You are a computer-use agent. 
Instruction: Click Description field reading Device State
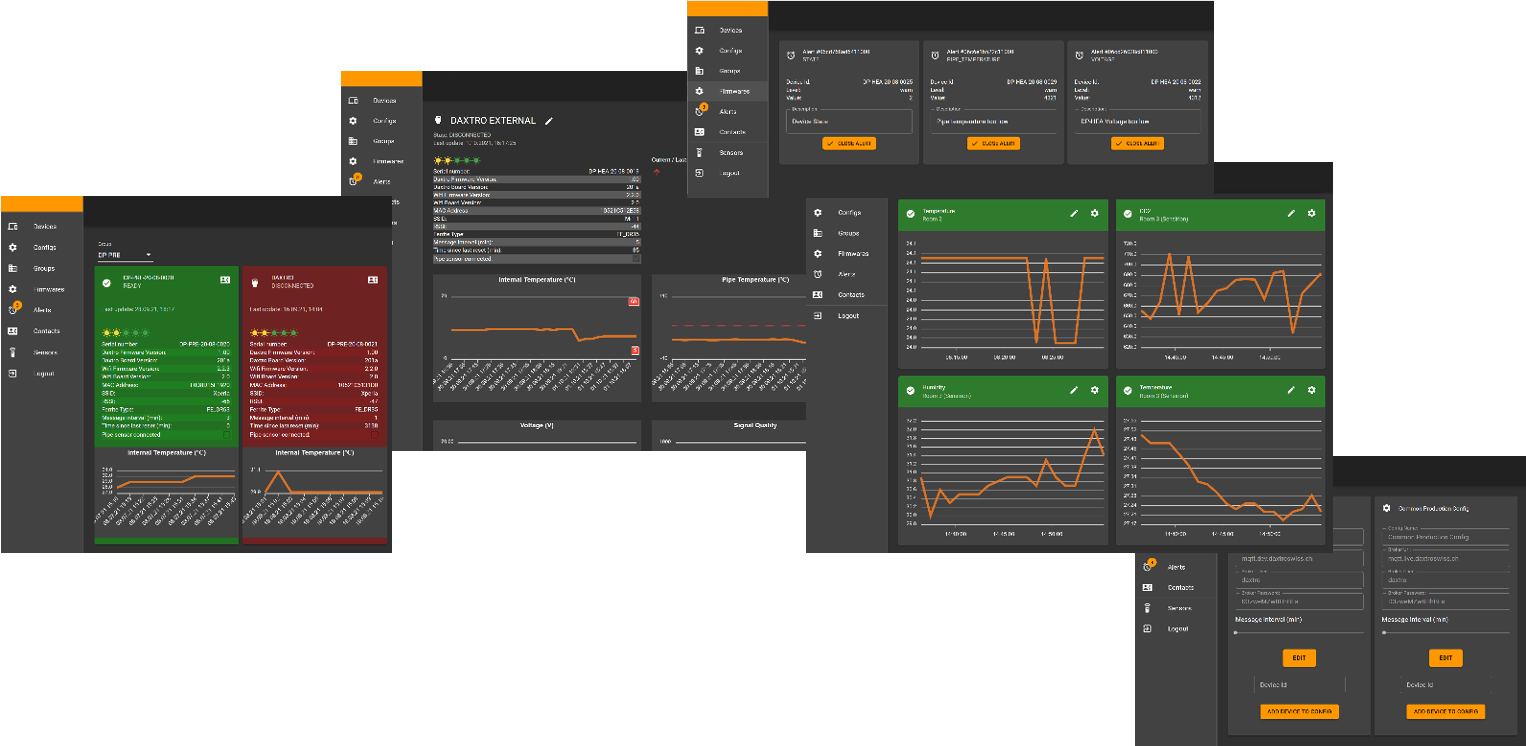849,121
